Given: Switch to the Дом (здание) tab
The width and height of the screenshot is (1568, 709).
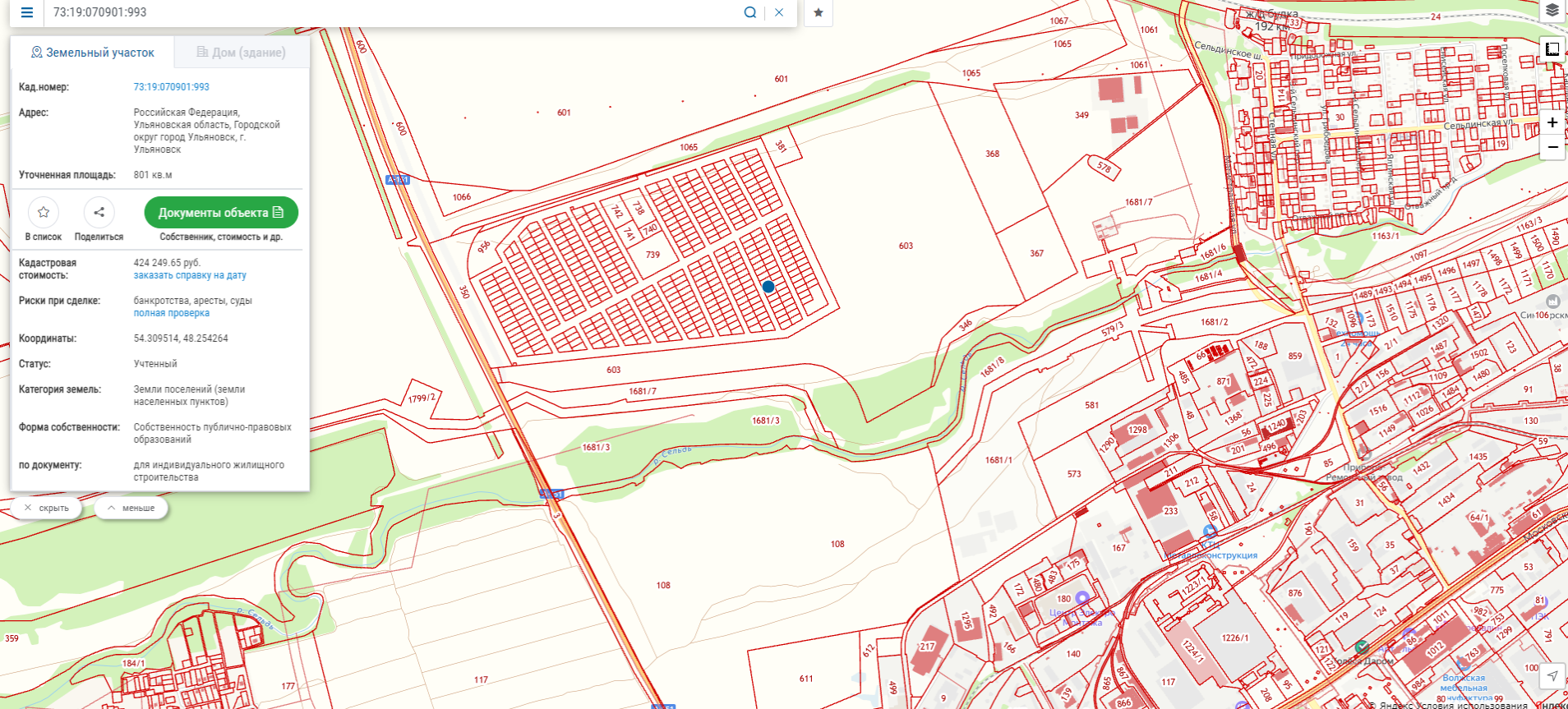Looking at the screenshot, I should [x=241, y=53].
